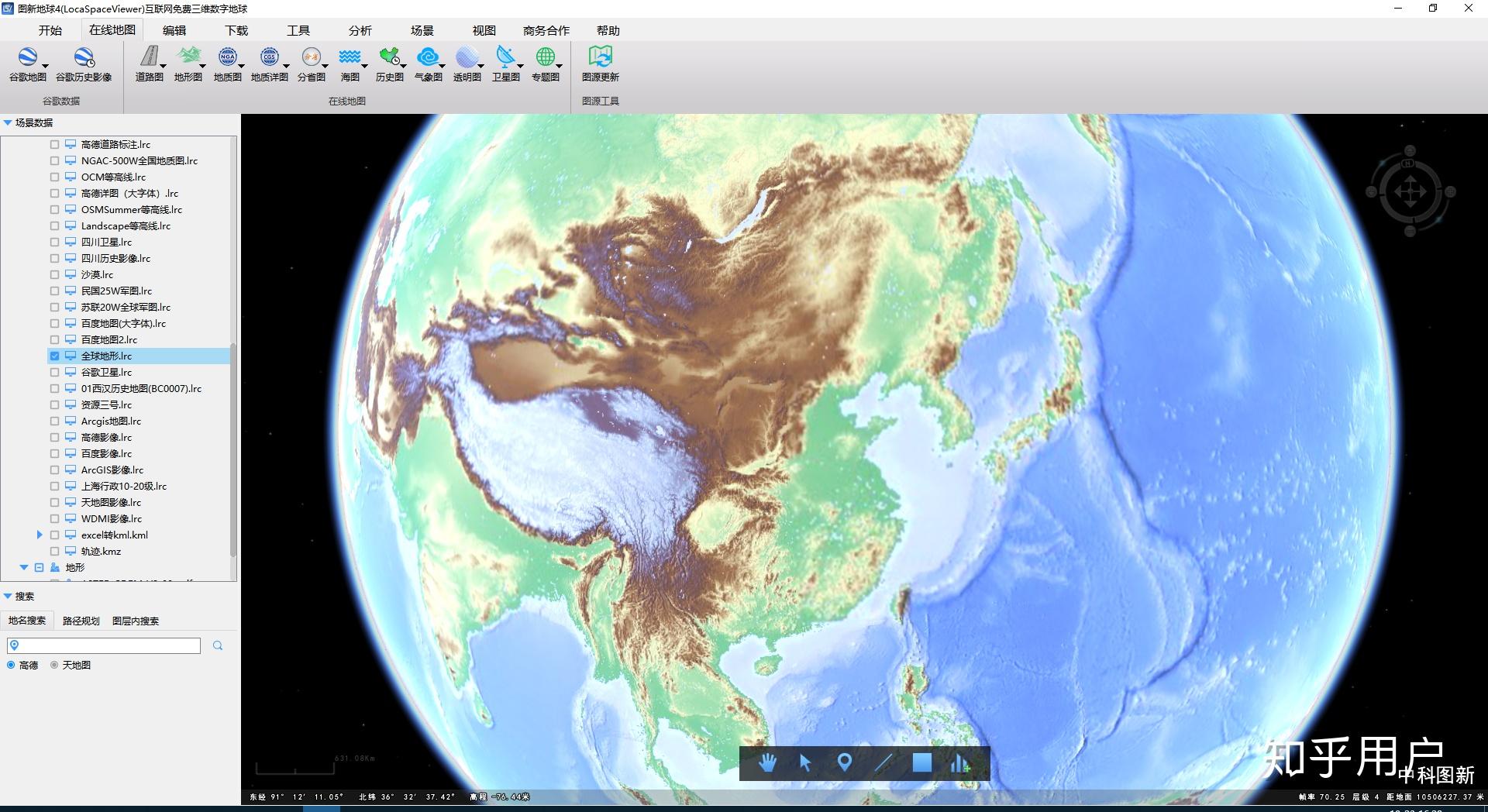Click the navigation compass control
Screen dimensions: 1488x812
(1410, 191)
